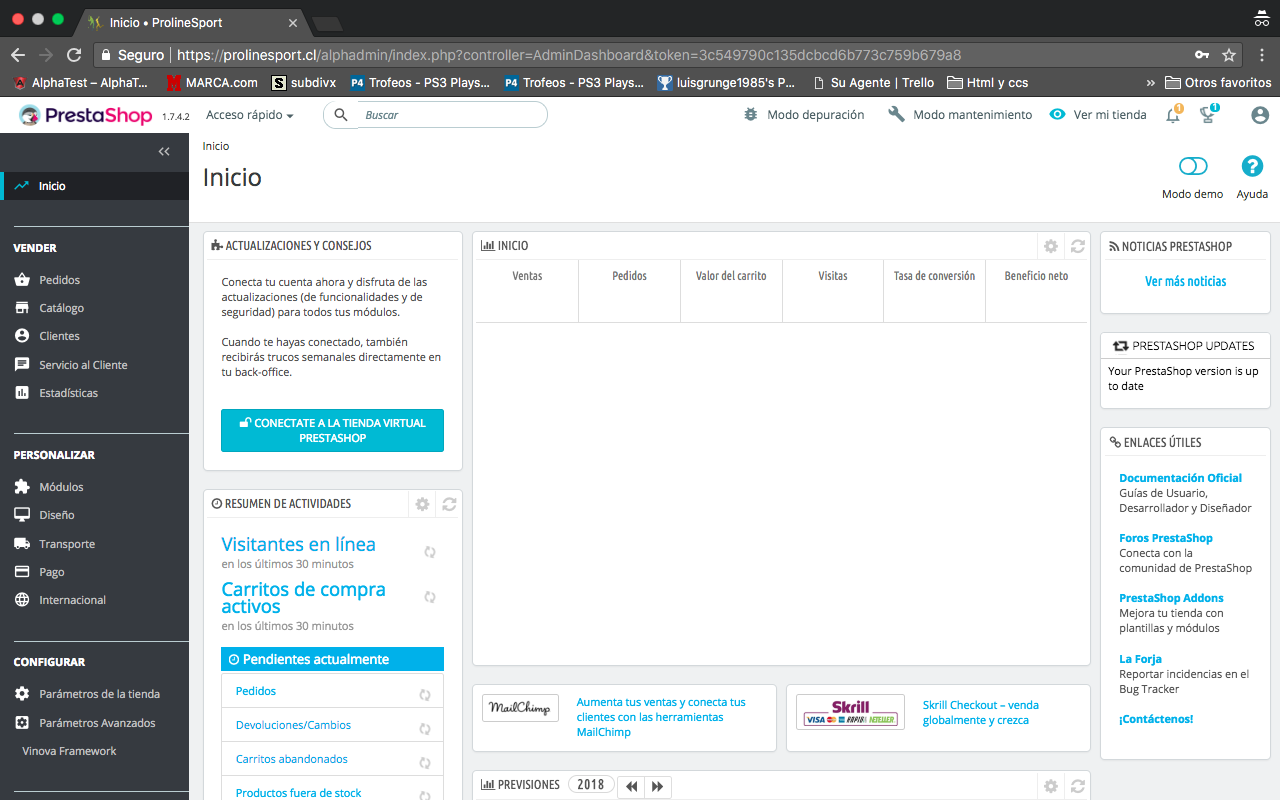1280x800 pixels.
Task: Refresh the Inicio dashboard panel
Action: click(1077, 246)
